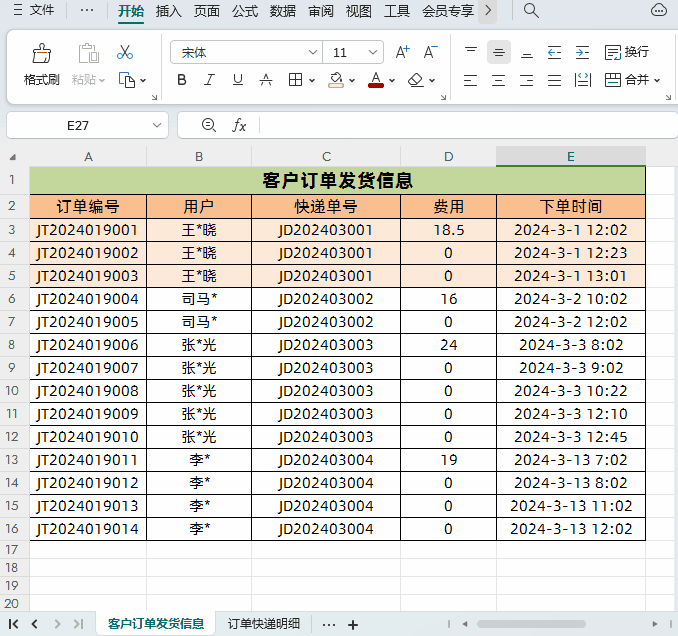Screen dimensions: 678x636
Task: Switch to the 插入 ribbon tab
Action: click(169, 10)
